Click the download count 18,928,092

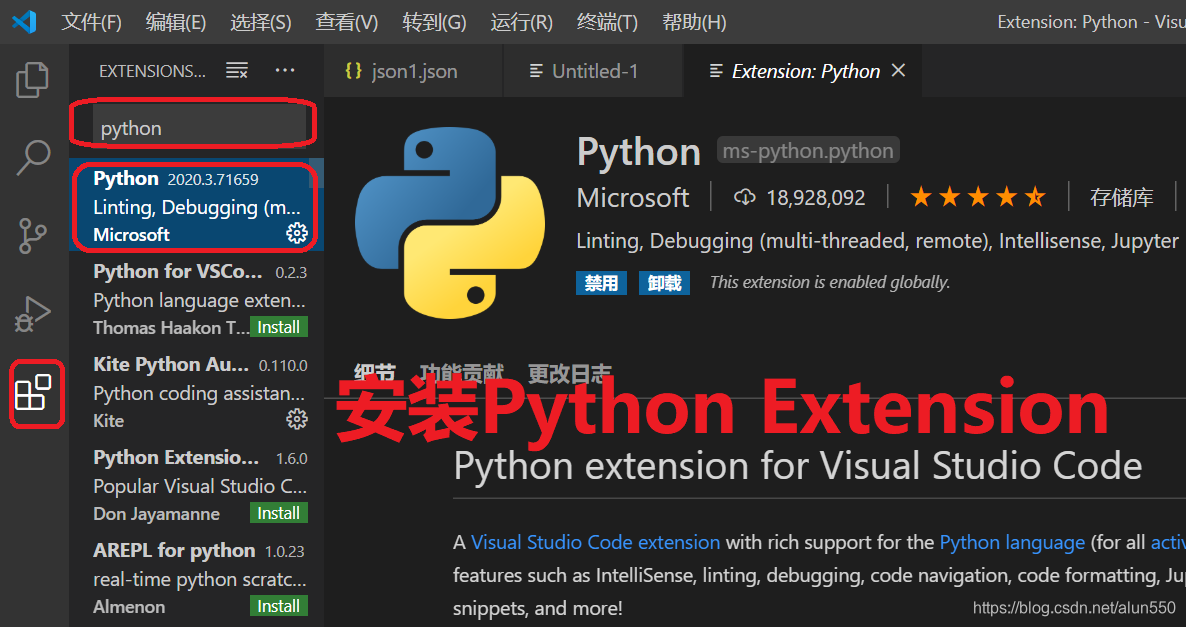(815, 197)
